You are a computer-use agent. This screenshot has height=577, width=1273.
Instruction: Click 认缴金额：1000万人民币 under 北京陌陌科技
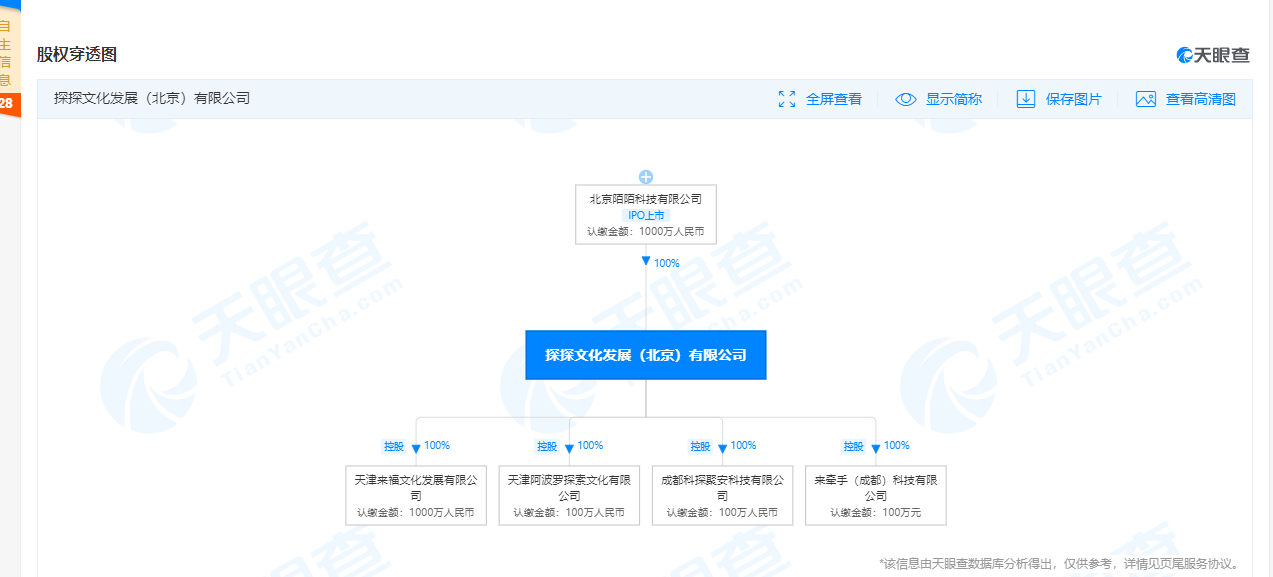click(646, 231)
